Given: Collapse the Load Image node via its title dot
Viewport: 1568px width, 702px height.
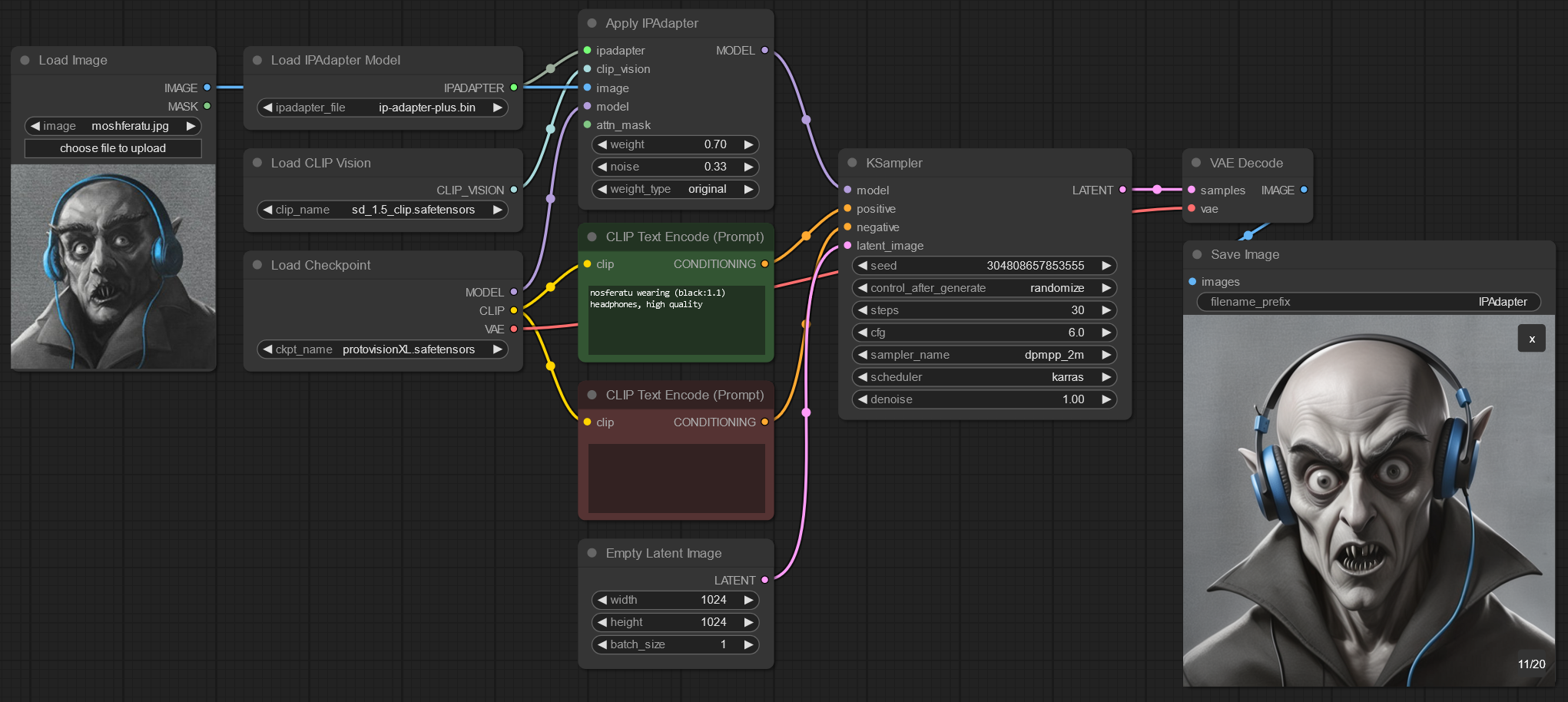Looking at the screenshot, I should [25, 60].
